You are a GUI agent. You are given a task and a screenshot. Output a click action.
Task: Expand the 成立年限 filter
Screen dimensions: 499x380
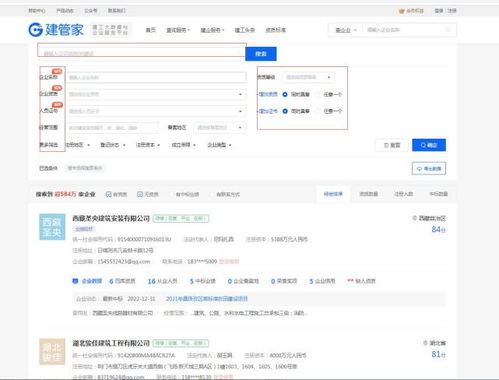pyautogui.click(x=184, y=145)
